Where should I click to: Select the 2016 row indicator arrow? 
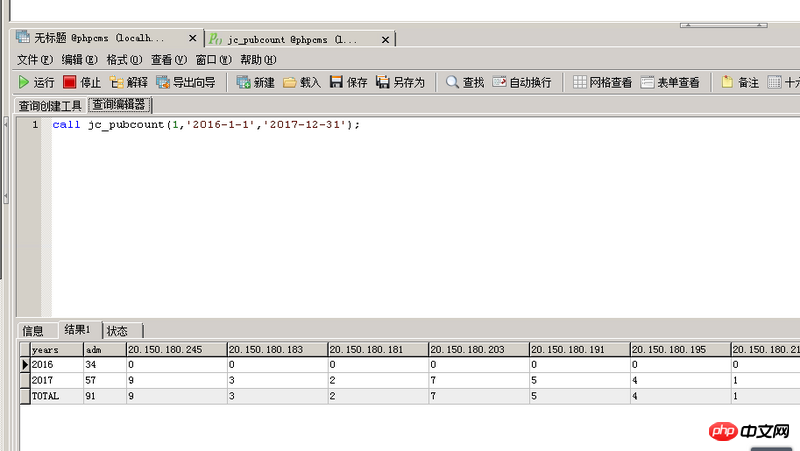click(x=25, y=364)
